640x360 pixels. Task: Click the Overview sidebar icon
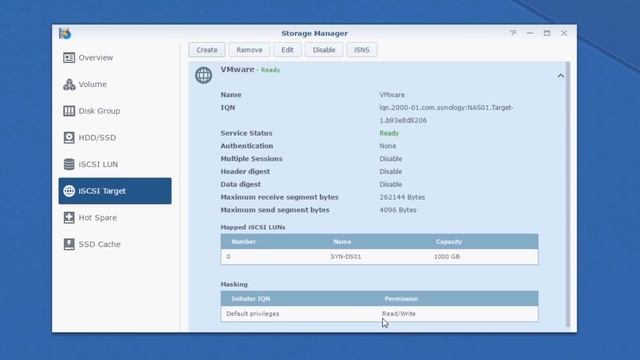click(x=69, y=58)
